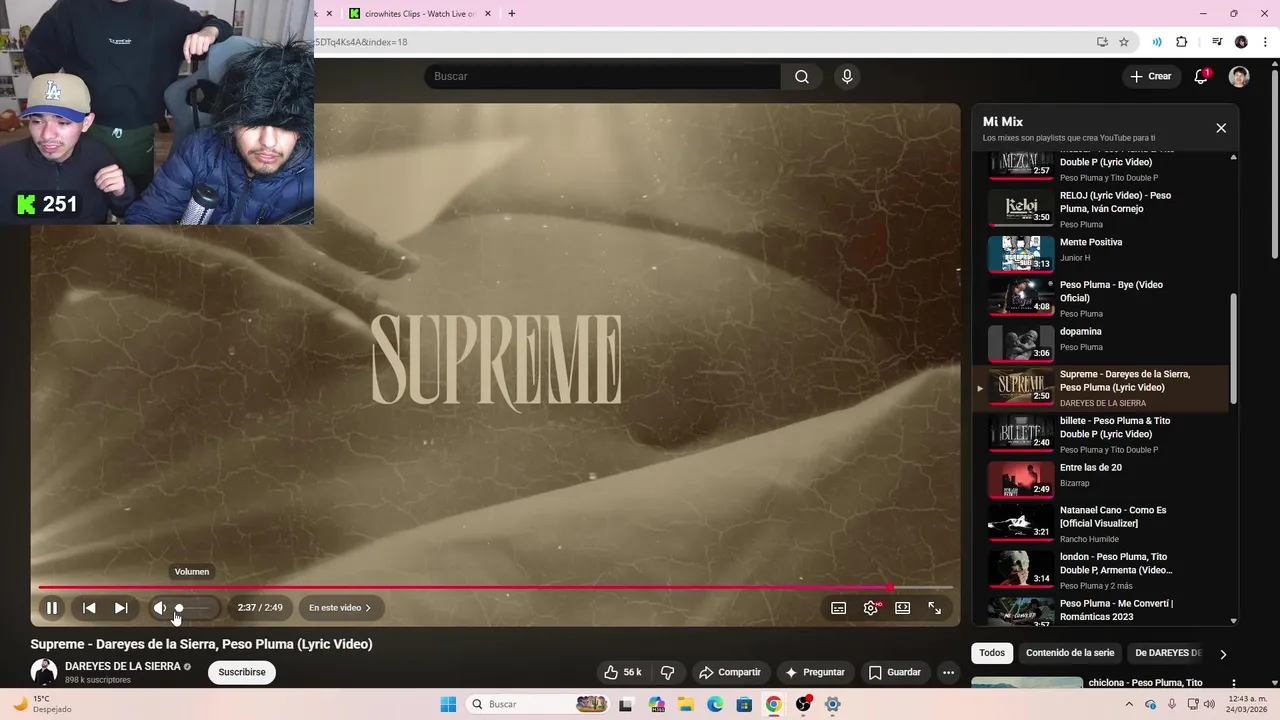Open the Chrome extensions puzzle icon
The height and width of the screenshot is (720, 1280).
1181,42
